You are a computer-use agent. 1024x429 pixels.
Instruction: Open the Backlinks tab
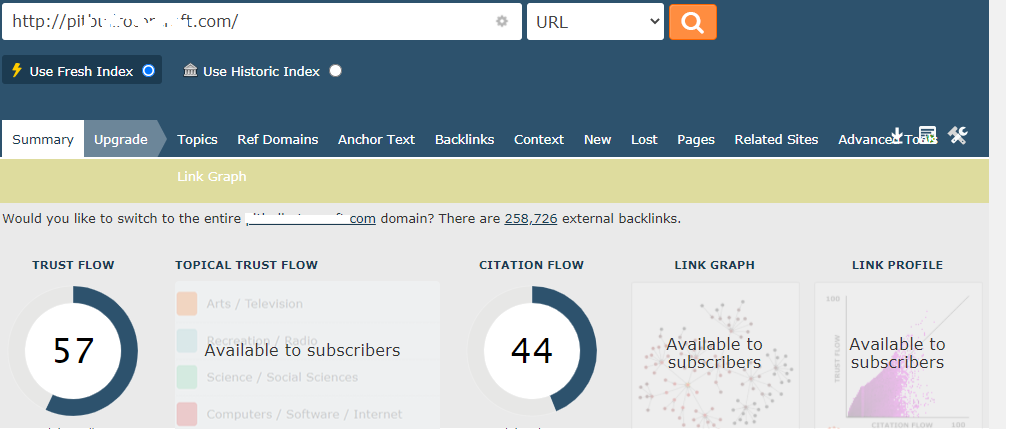click(x=464, y=140)
